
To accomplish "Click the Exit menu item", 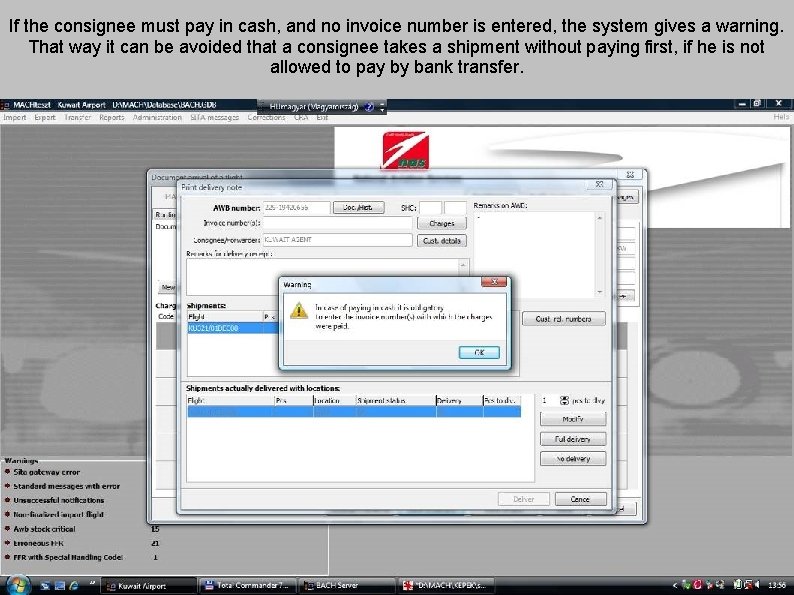I will coord(322,117).
